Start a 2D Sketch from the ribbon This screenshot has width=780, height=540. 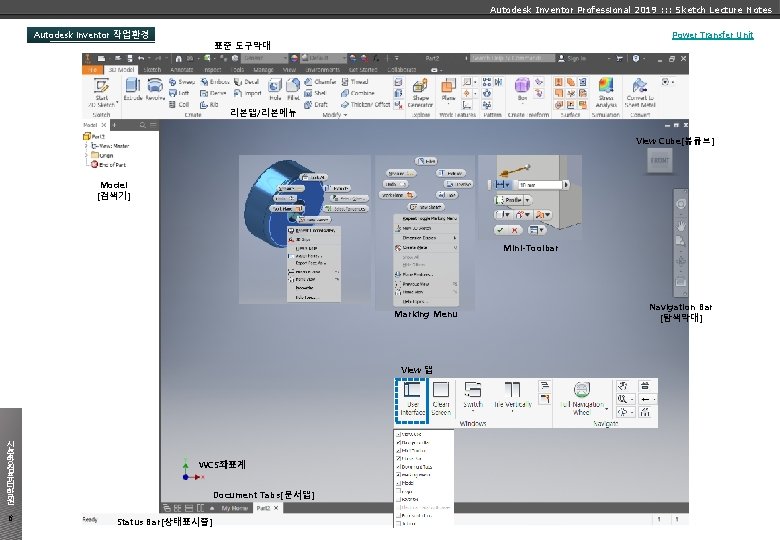coord(101,91)
